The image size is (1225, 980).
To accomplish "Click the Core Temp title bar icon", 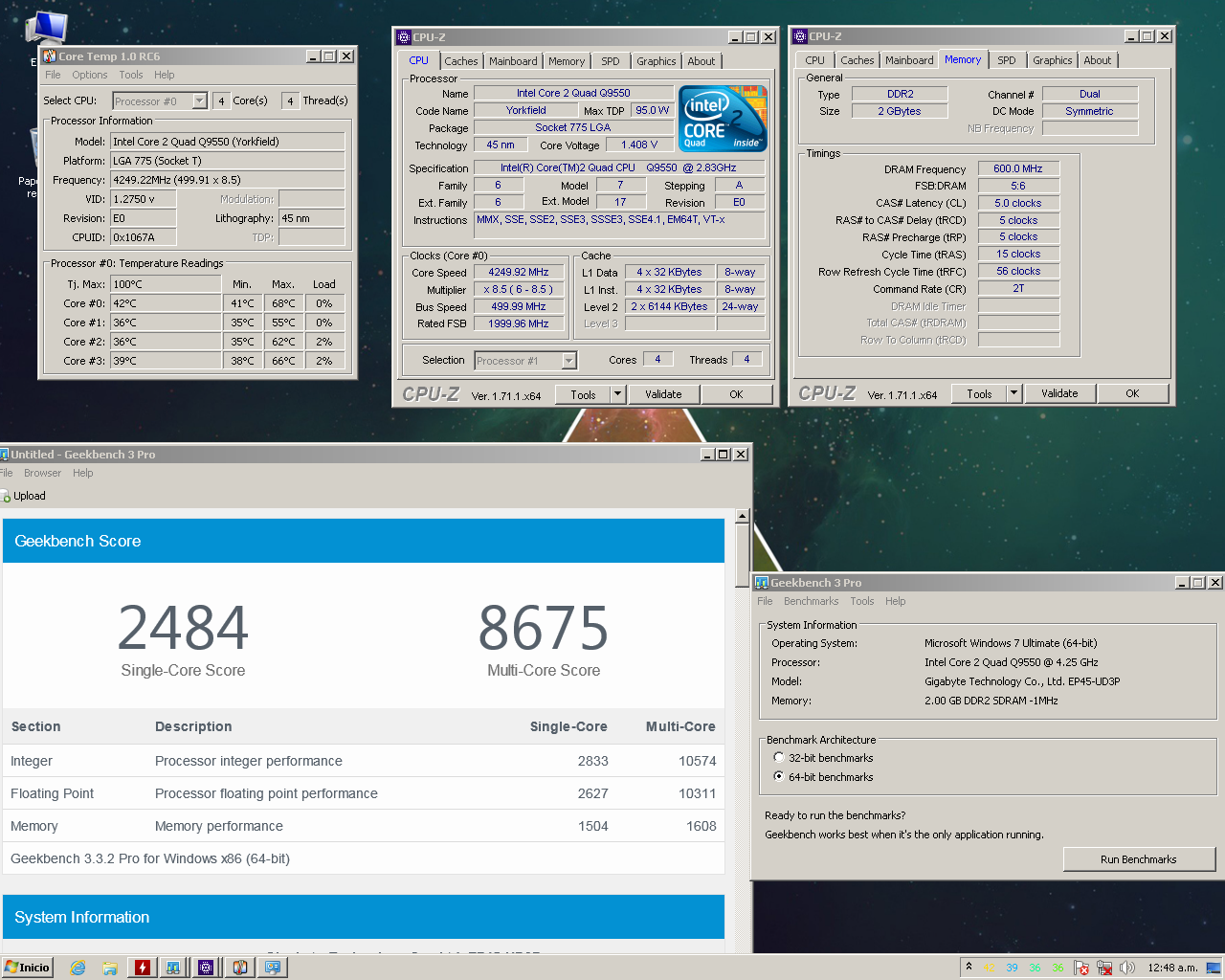I will click(x=50, y=56).
